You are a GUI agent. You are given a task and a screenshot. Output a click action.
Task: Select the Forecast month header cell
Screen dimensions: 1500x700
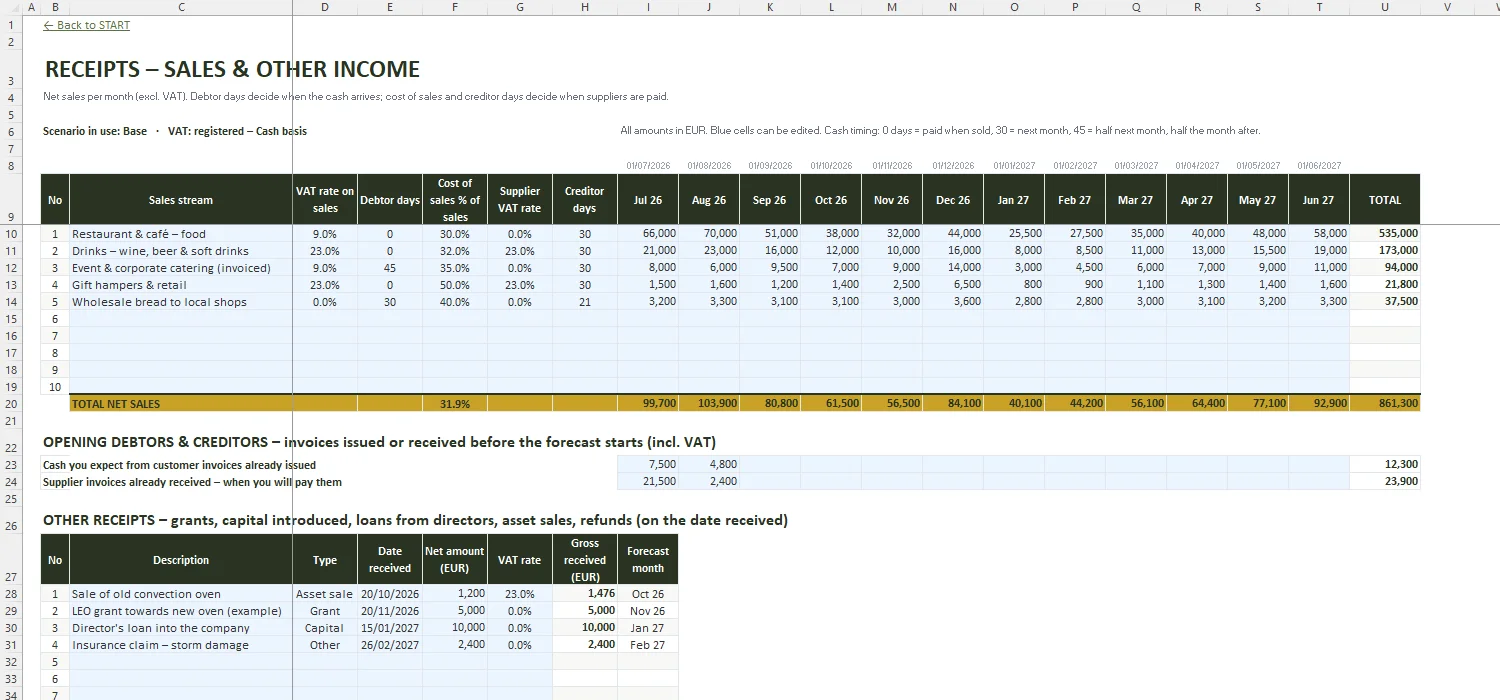(648, 560)
